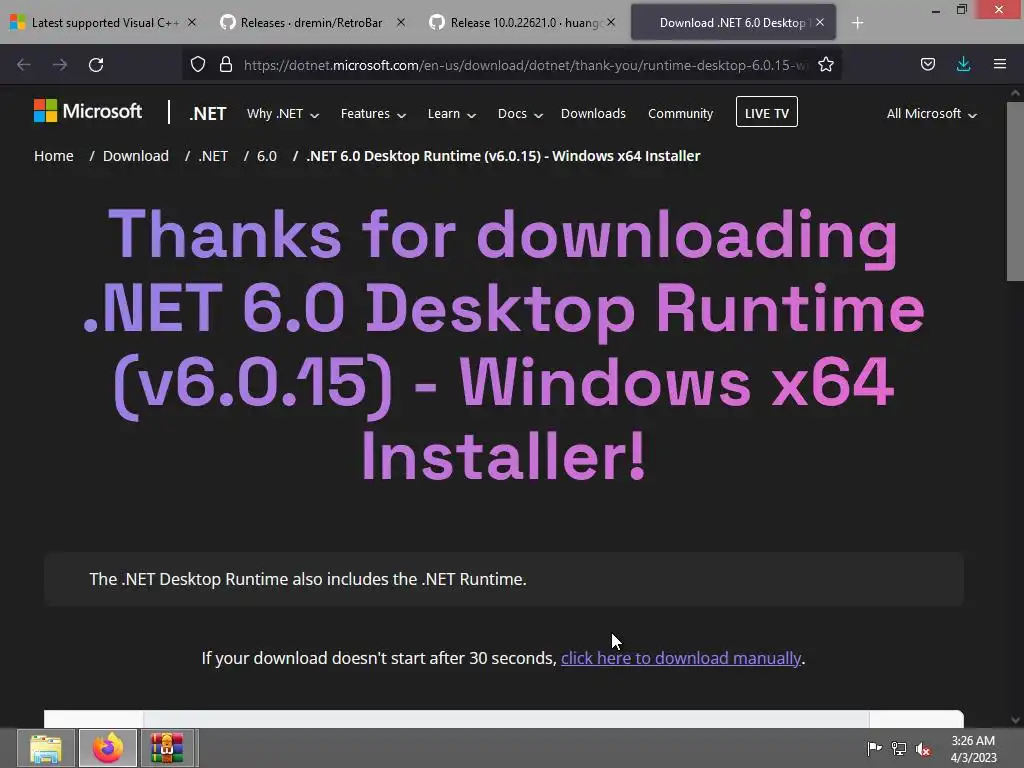Open tracking protection shield icon
The height and width of the screenshot is (768, 1024).
coord(198,65)
